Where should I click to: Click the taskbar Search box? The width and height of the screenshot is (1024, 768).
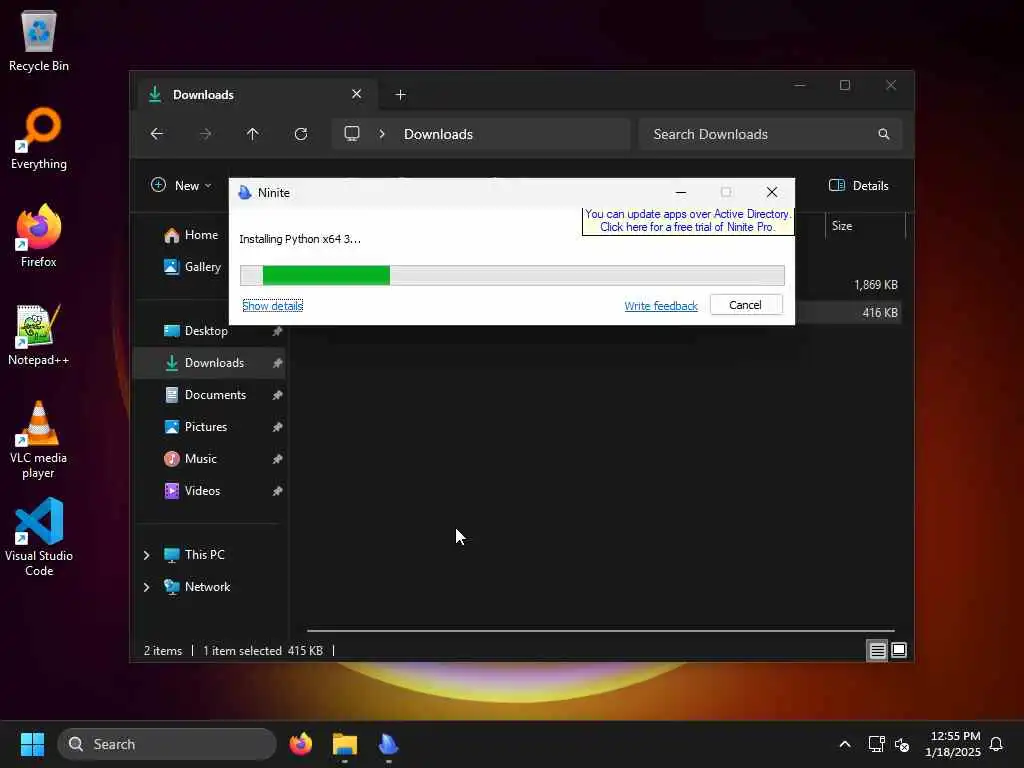[167, 744]
